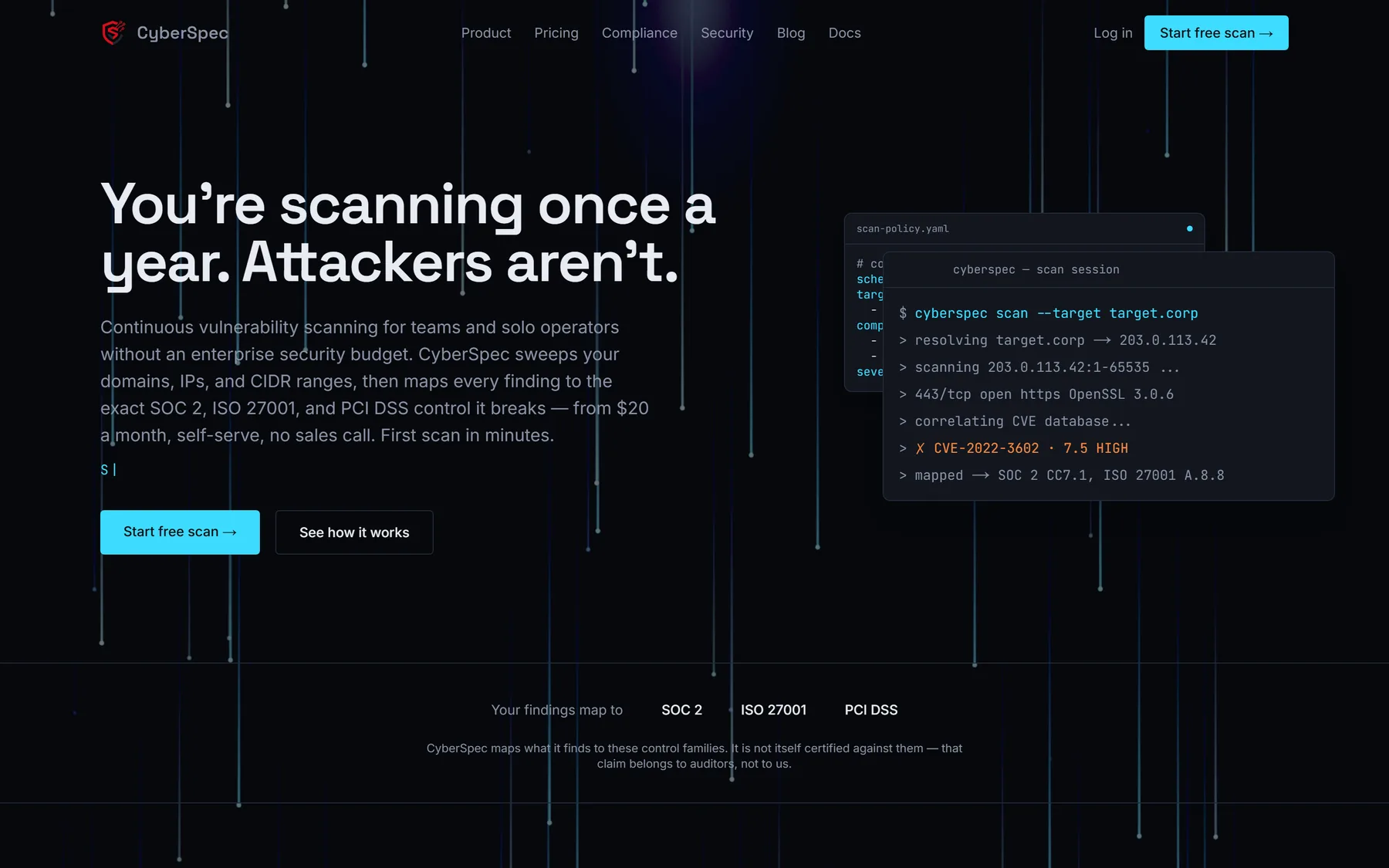Click the ISO 27001 framework label
This screenshot has width=1389, height=868.
[774, 710]
